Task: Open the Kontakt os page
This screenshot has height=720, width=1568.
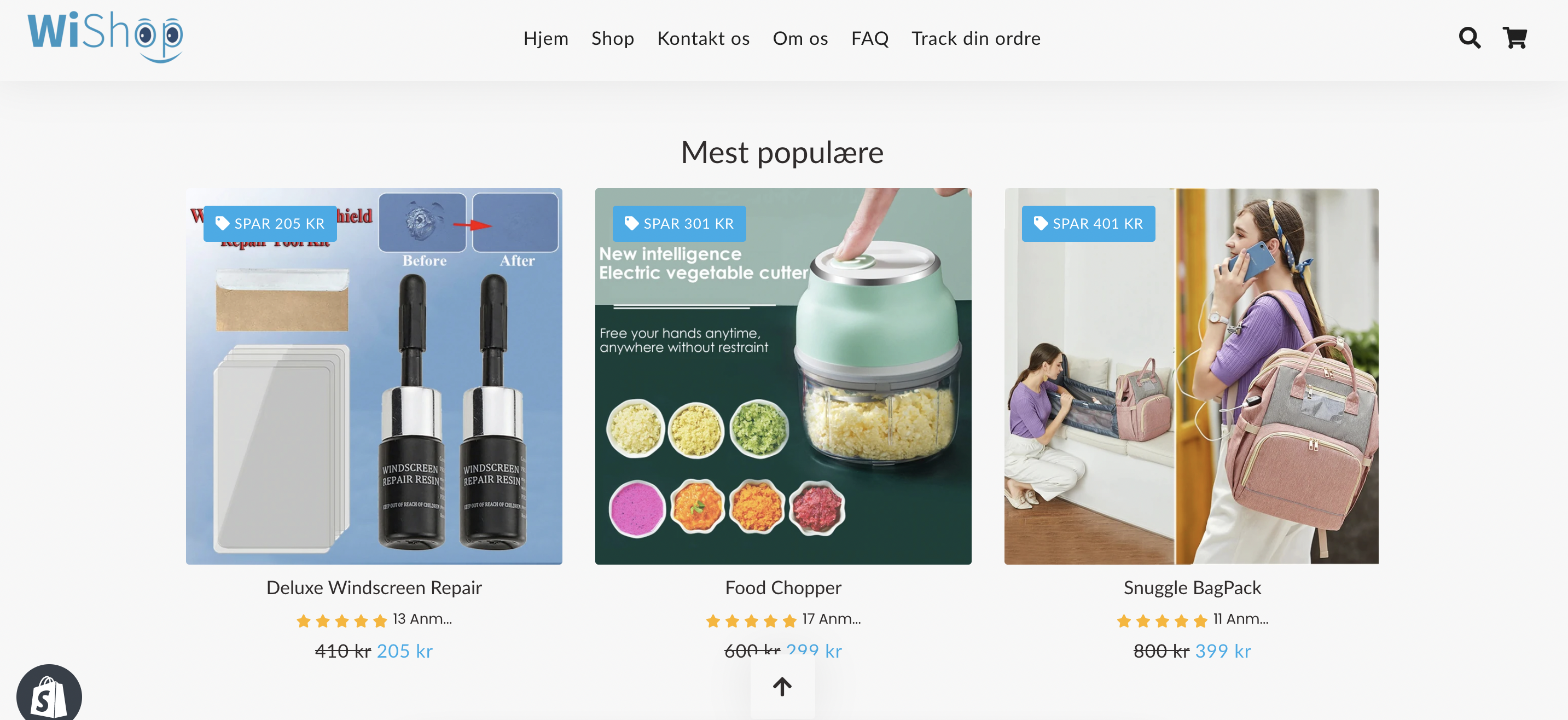Action: tap(703, 38)
